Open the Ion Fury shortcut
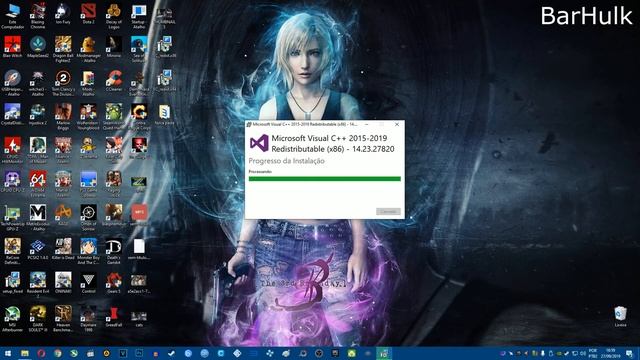 click(x=63, y=14)
